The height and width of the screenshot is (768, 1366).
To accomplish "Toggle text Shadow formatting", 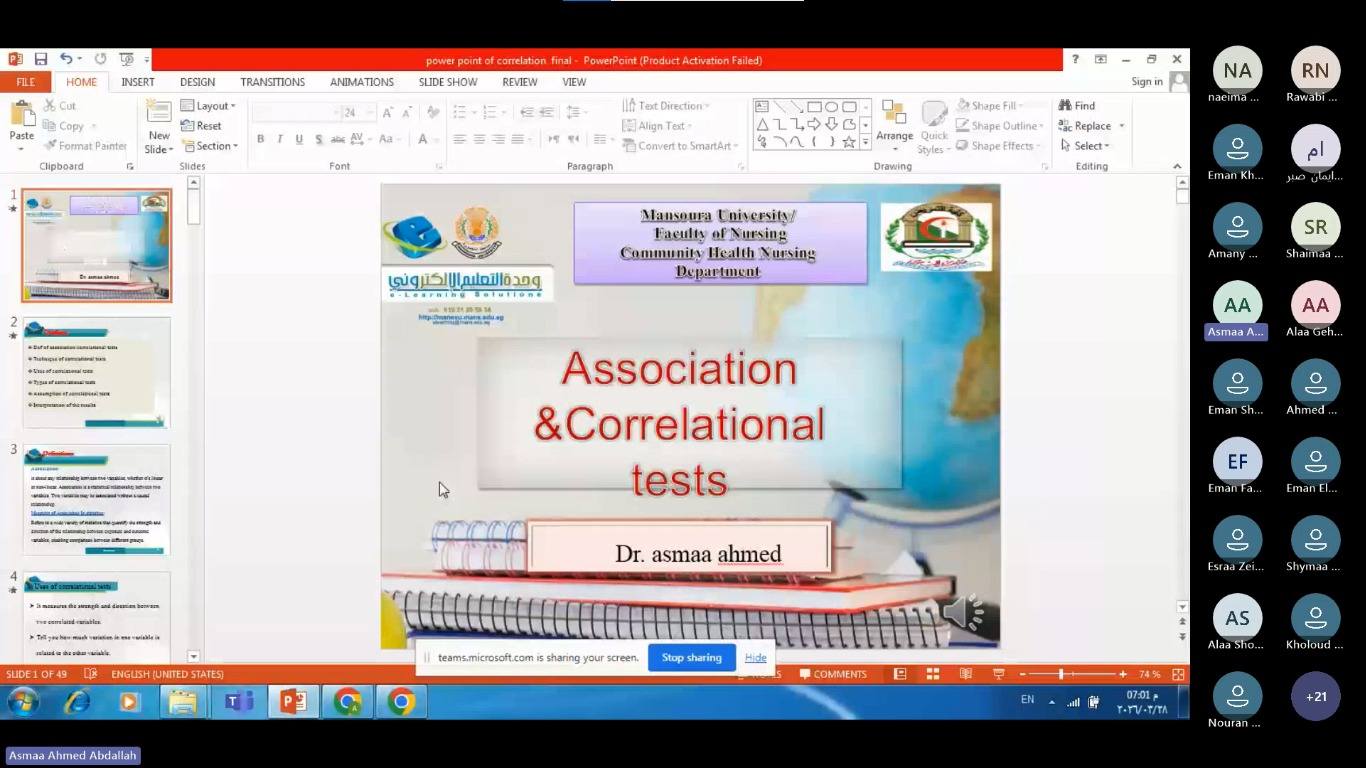I will pyautogui.click(x=318, y=139).
